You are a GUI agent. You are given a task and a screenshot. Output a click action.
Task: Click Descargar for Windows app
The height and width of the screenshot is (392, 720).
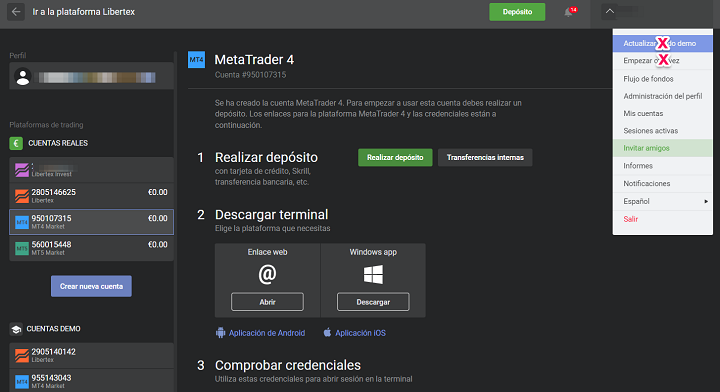[x=373, y=302]
